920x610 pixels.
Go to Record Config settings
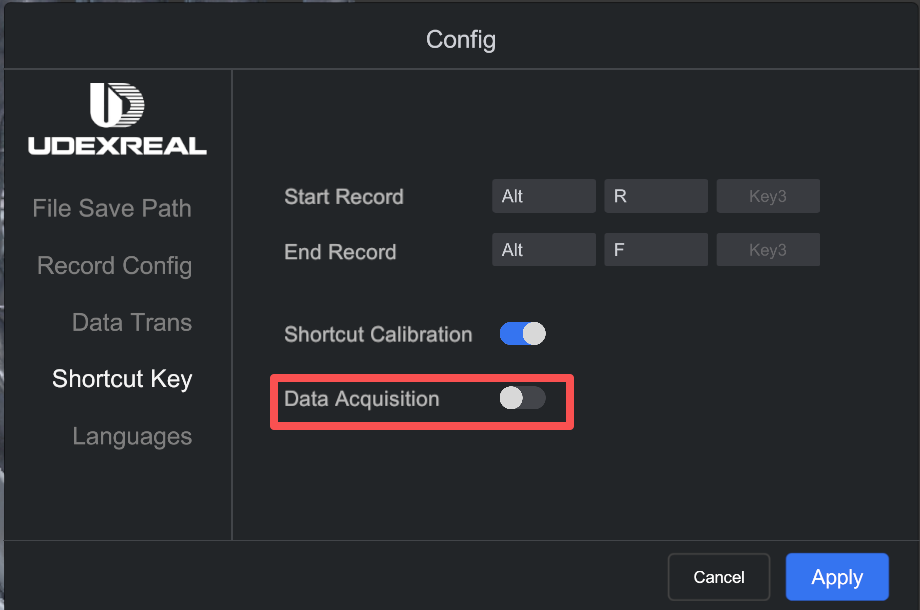[114, 266]
